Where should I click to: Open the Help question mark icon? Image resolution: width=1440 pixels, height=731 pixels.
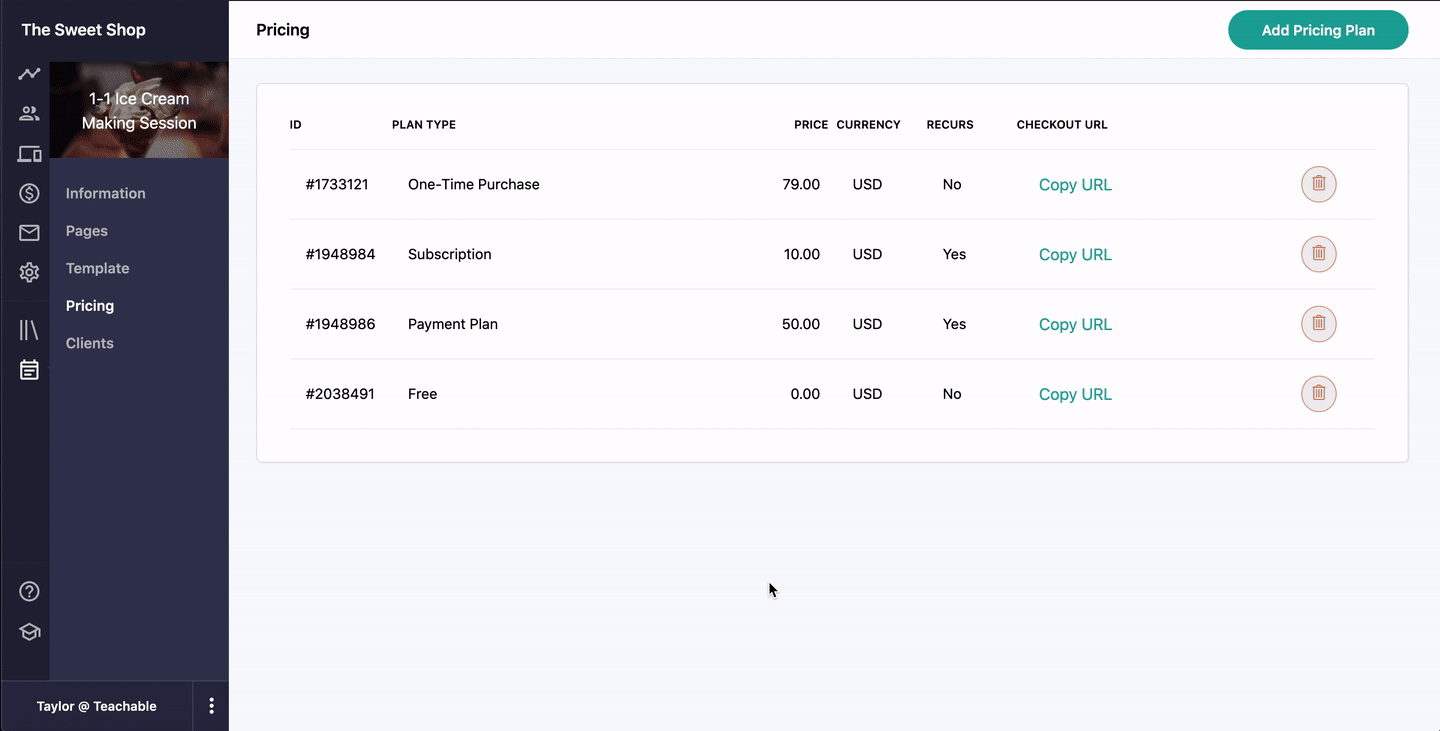[29, 592]
